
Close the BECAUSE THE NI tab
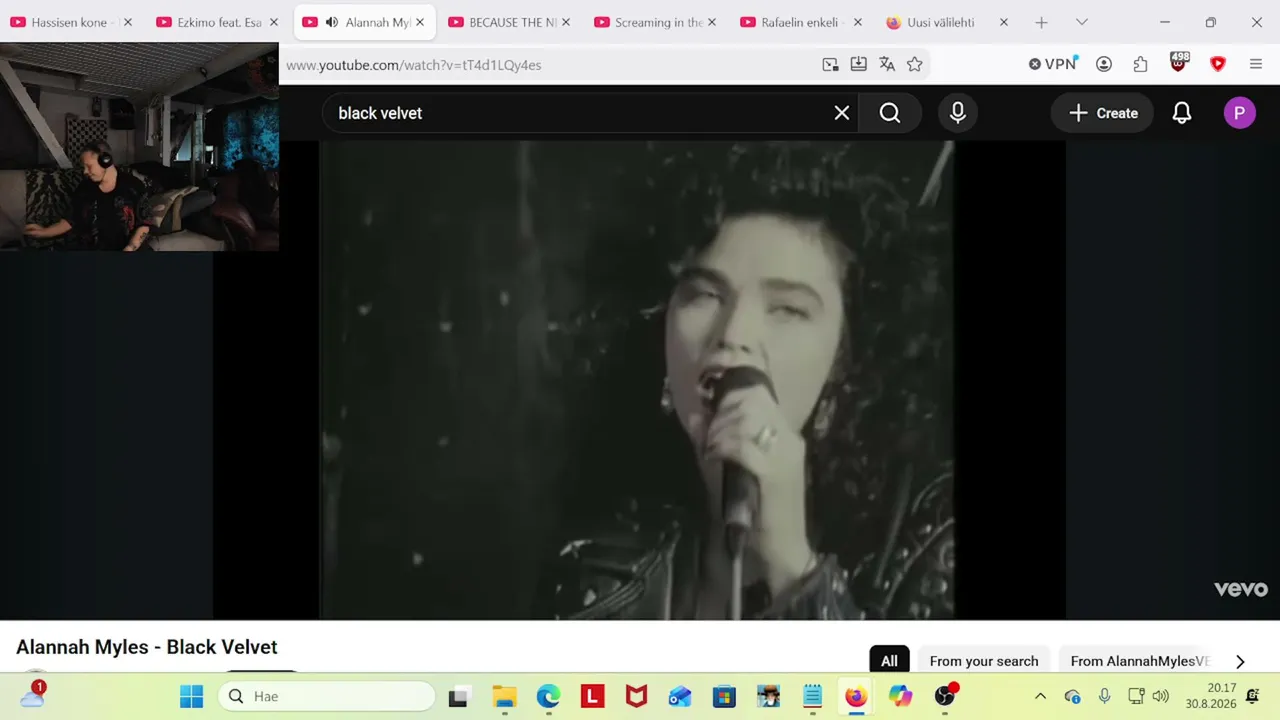565,22
